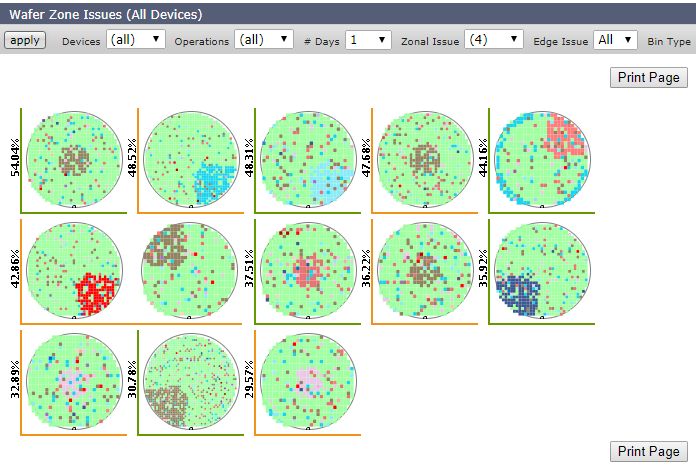Open the 42.86% wafer map
The image size is (696, 474).
(x=74, y=270)
